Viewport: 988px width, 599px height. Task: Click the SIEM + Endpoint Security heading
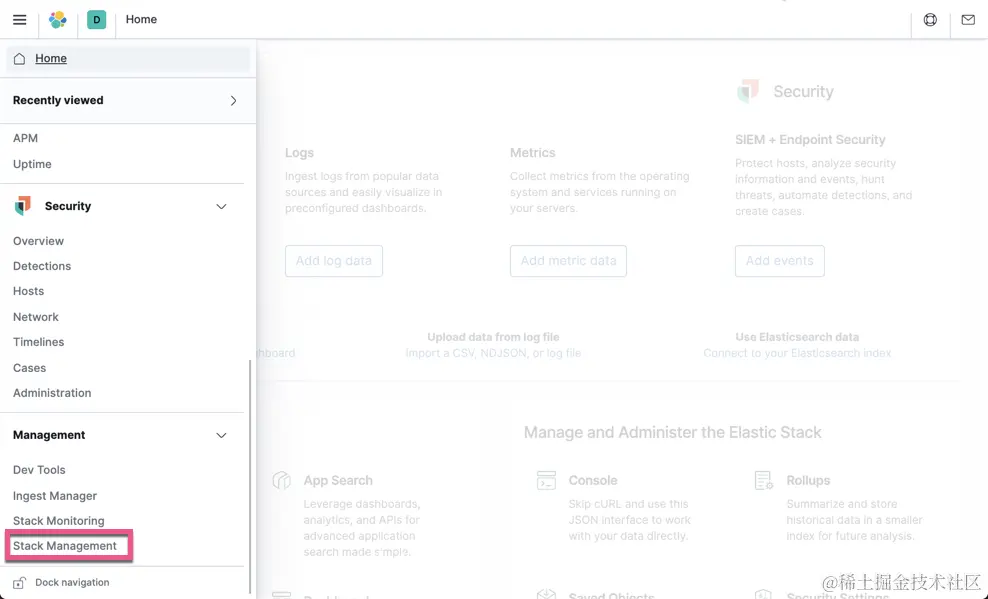(810, 140)
